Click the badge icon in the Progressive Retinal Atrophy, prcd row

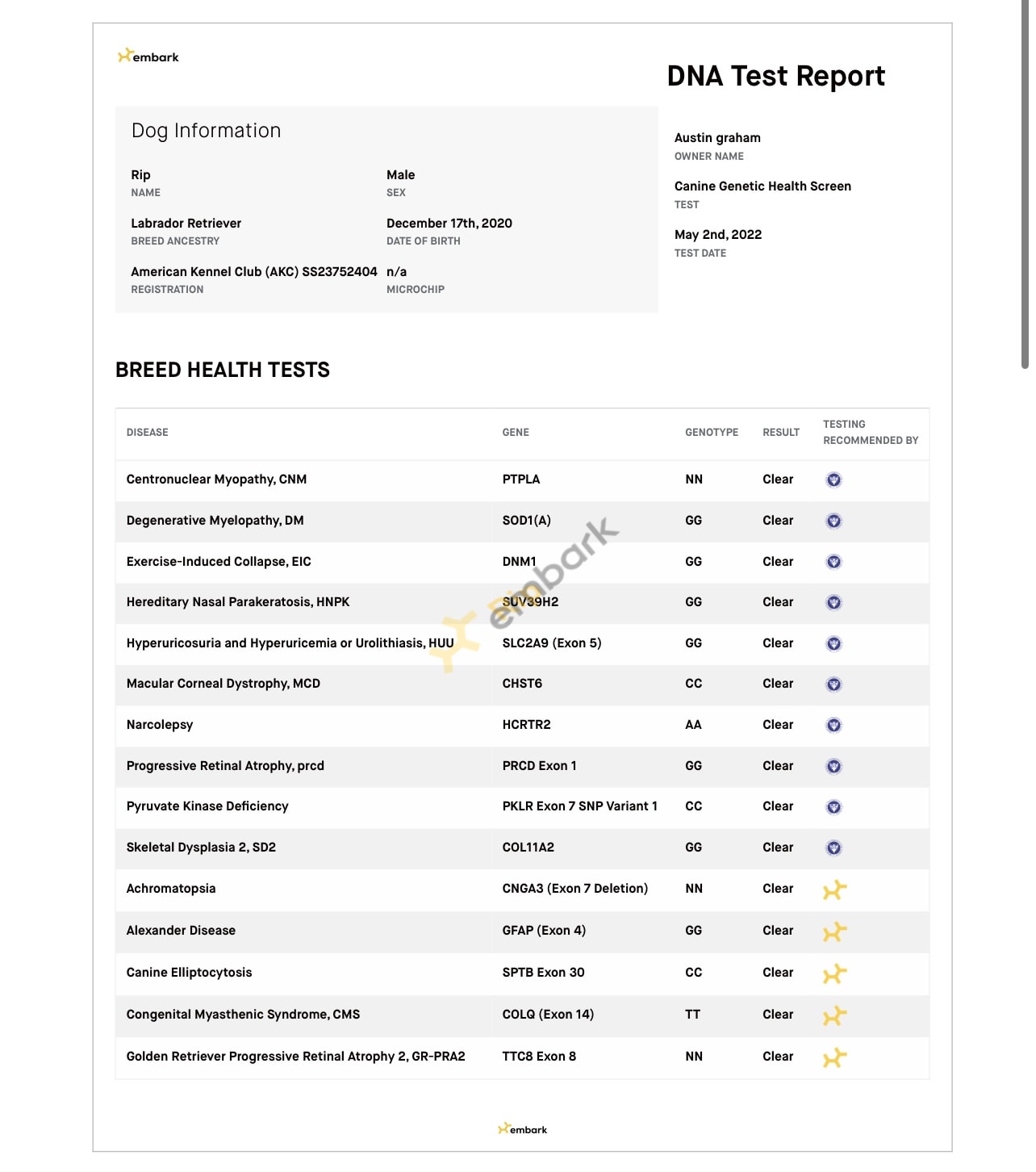(x=833, y=767)
